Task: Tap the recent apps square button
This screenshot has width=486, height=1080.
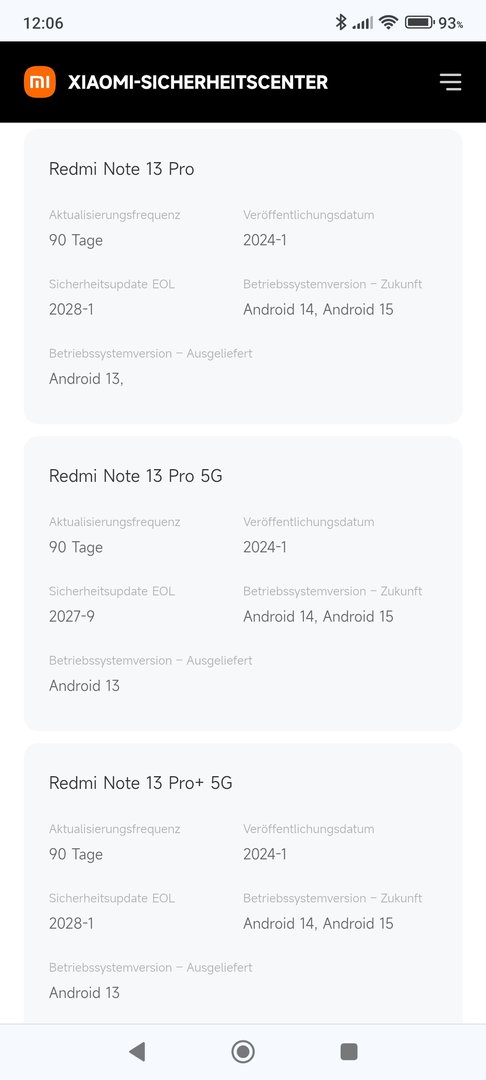Action: pos(349,1051)
